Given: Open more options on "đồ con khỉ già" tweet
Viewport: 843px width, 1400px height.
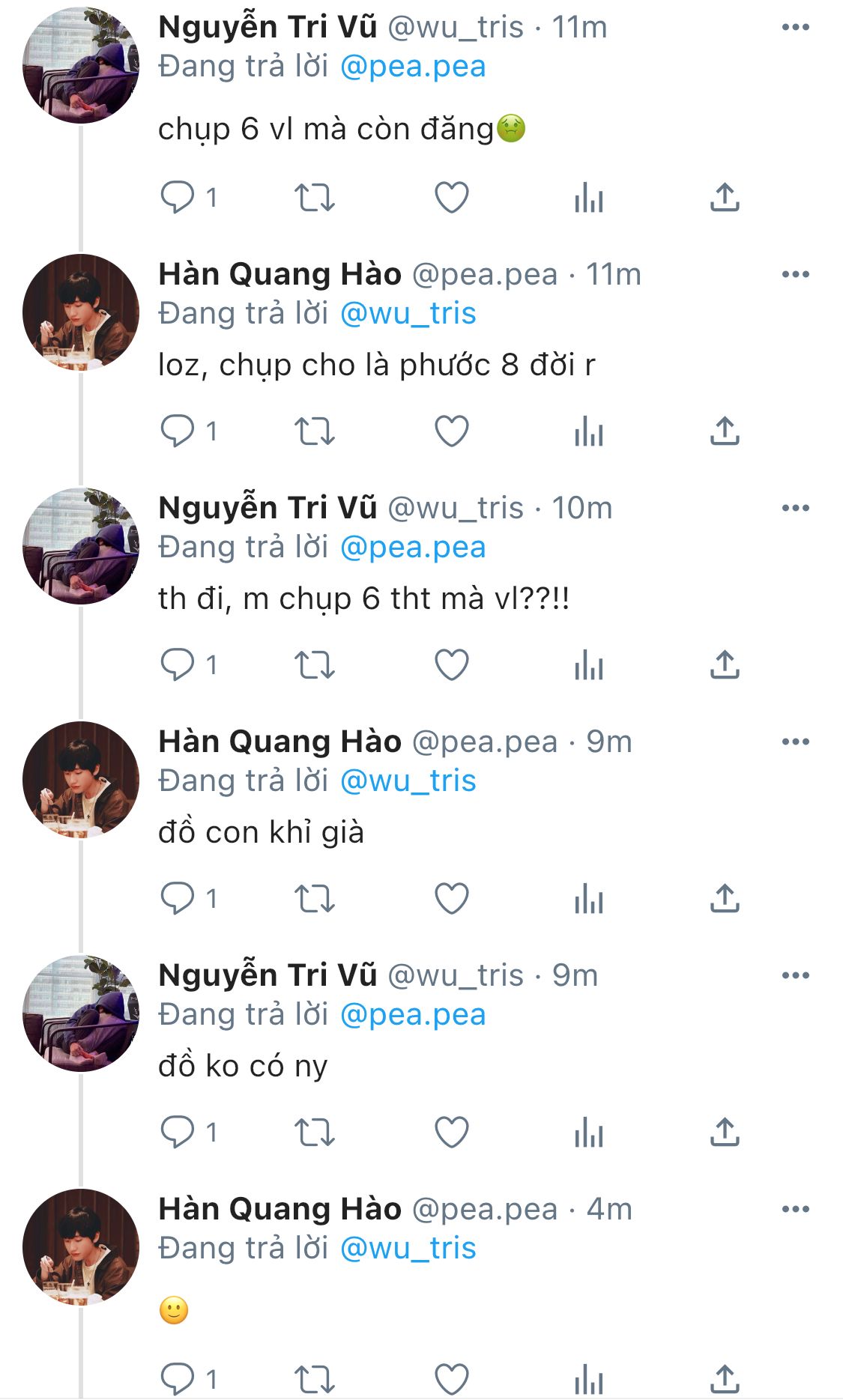Looking at the screenshot, I should [795, 742].
